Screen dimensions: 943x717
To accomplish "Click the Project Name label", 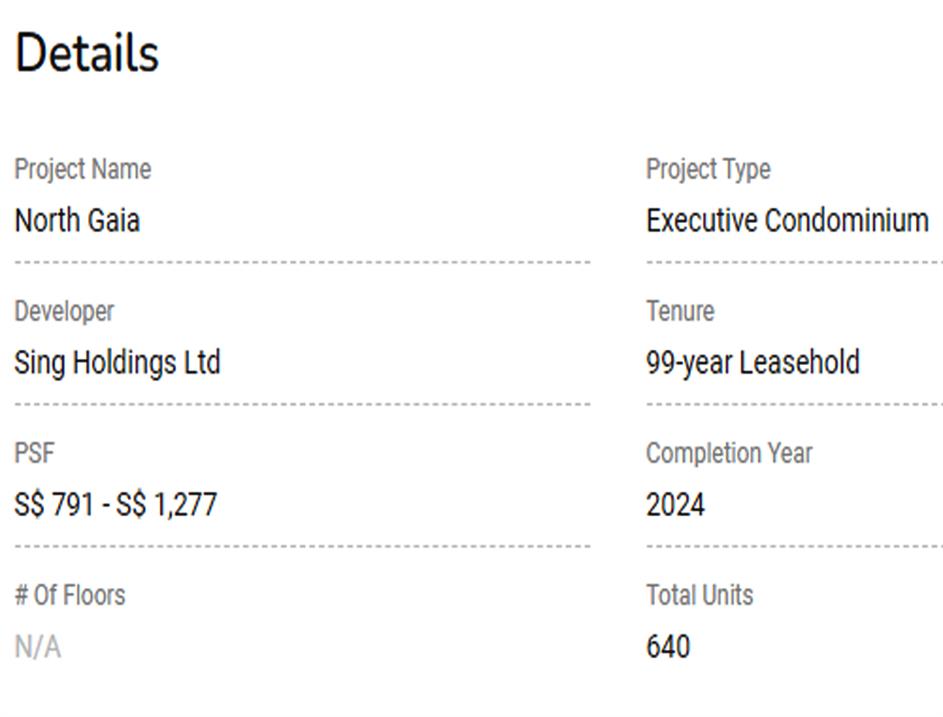I will (82, 169).
